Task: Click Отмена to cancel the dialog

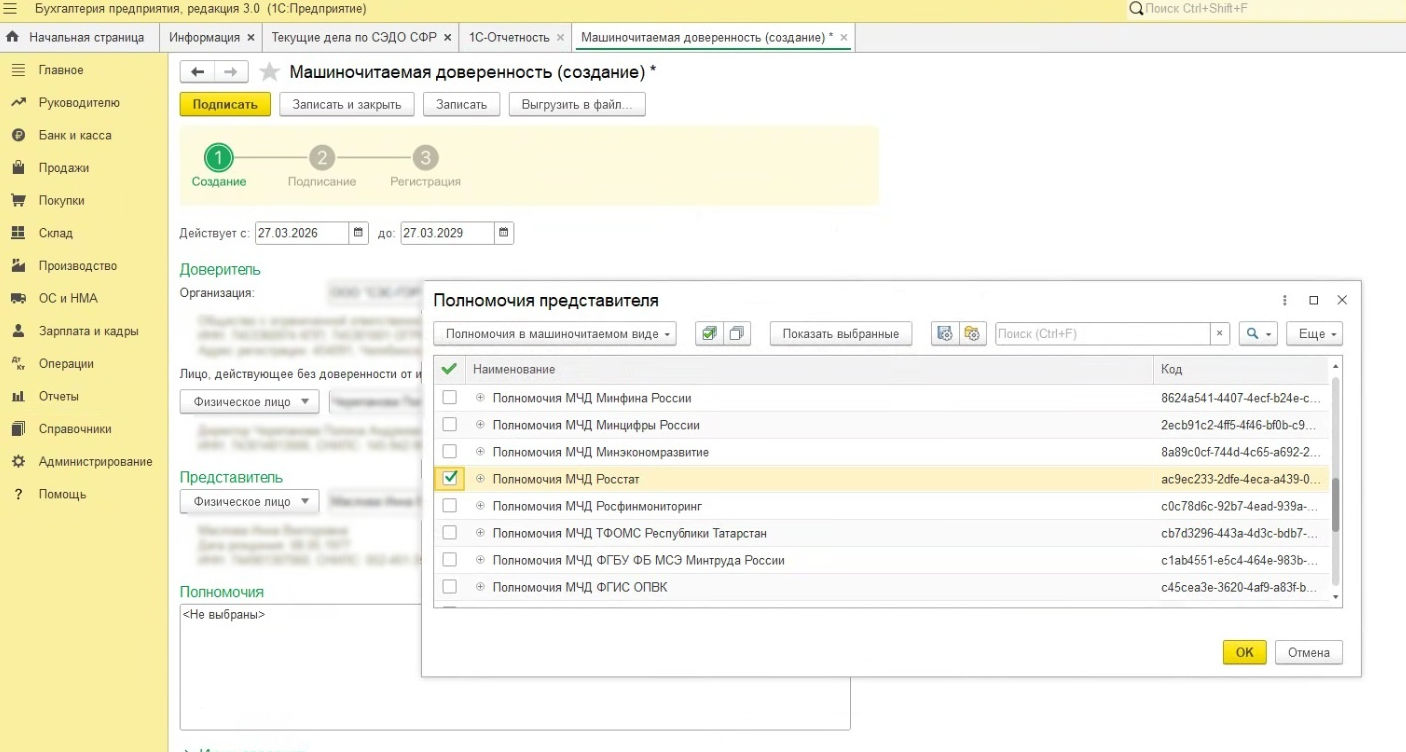Action: [1309, 652]
